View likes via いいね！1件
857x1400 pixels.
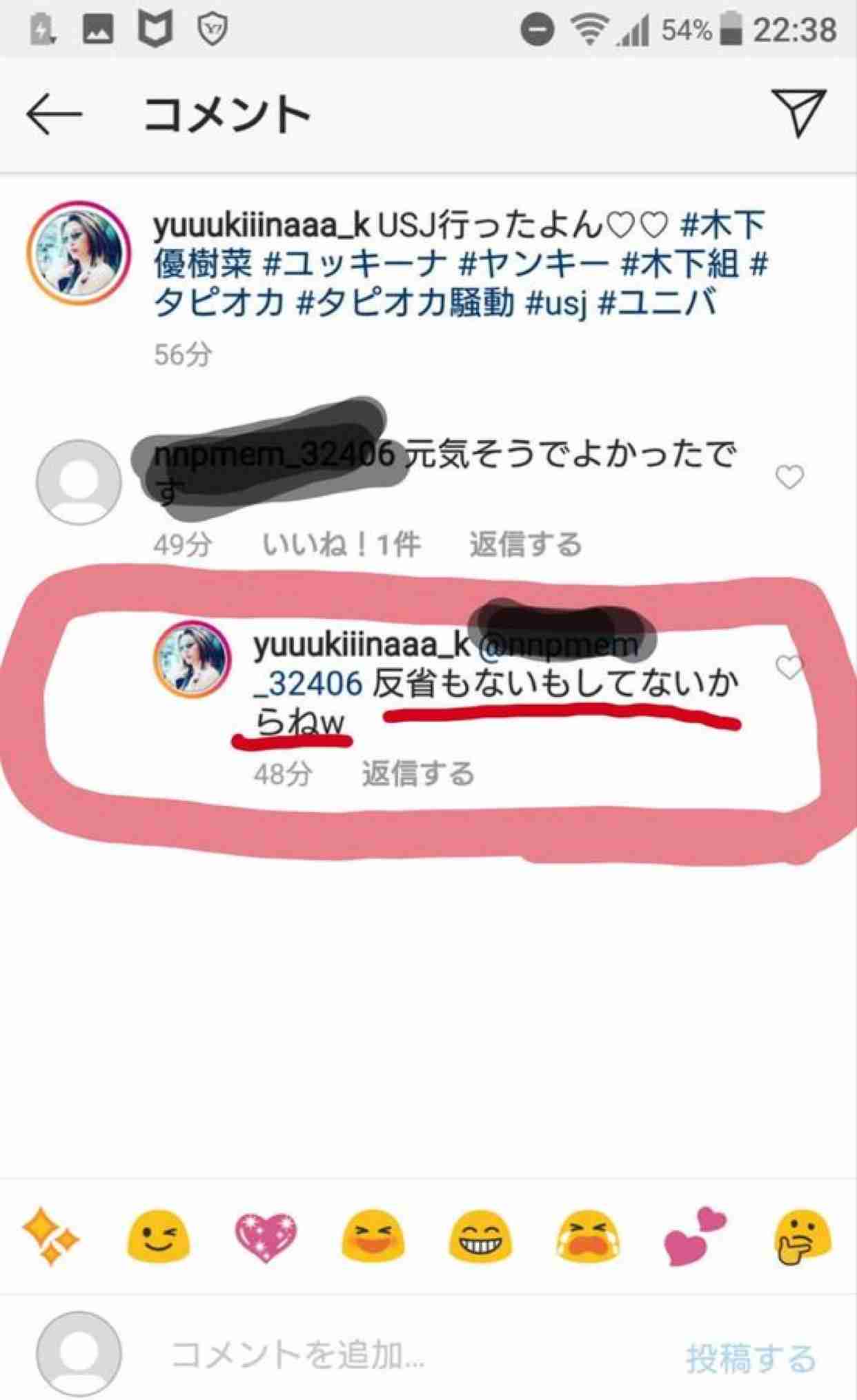[341, 544]
